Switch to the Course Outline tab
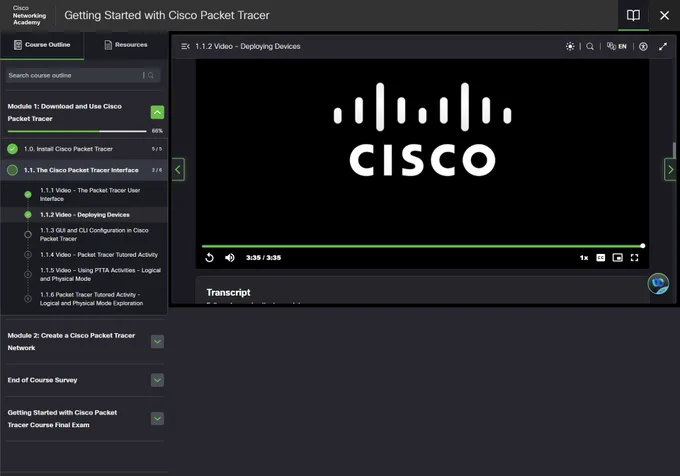The width and height of the screenshot is (680, 476). click(x=42, y=45)
